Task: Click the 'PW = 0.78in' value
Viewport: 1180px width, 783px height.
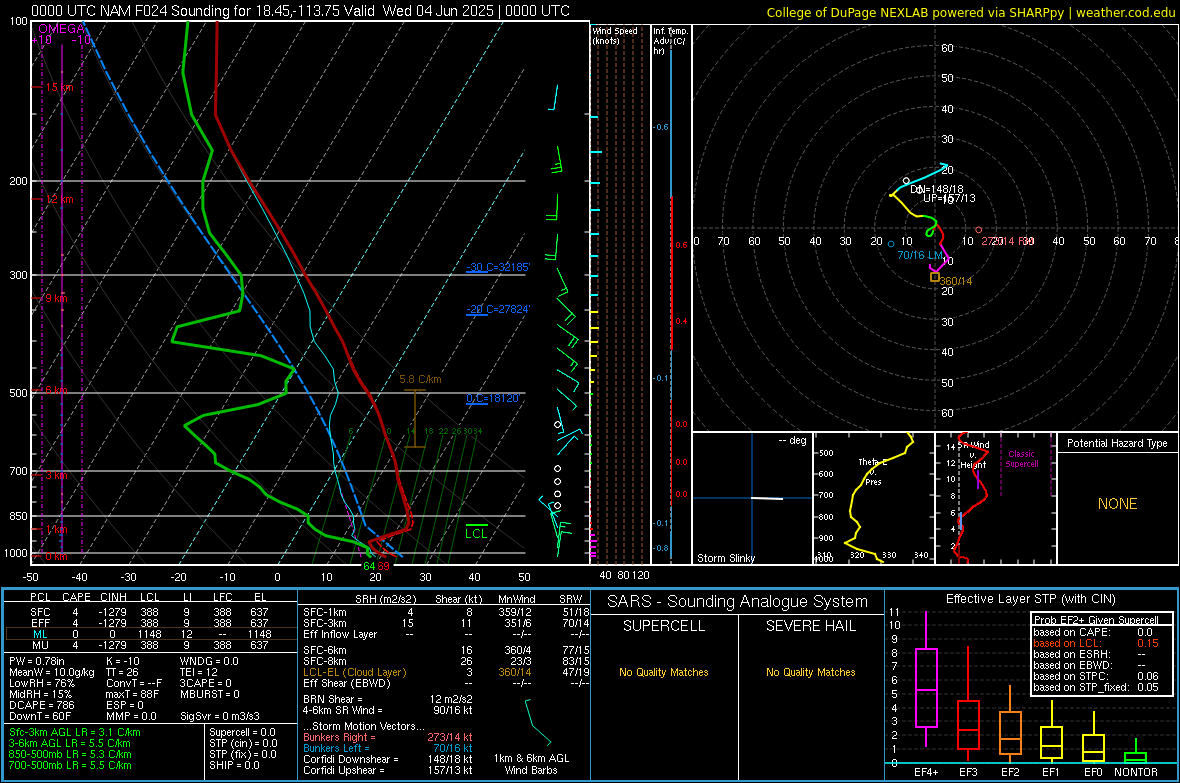Action: (x=37, y=661)
